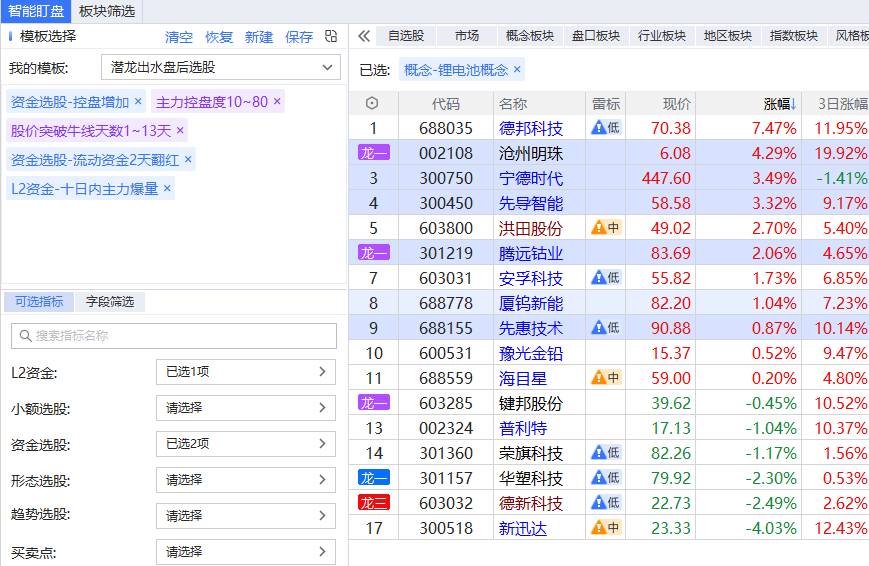Expand the 形态选股 selector
The height and width of the screenshot is (566, 869).
point(246,480)
